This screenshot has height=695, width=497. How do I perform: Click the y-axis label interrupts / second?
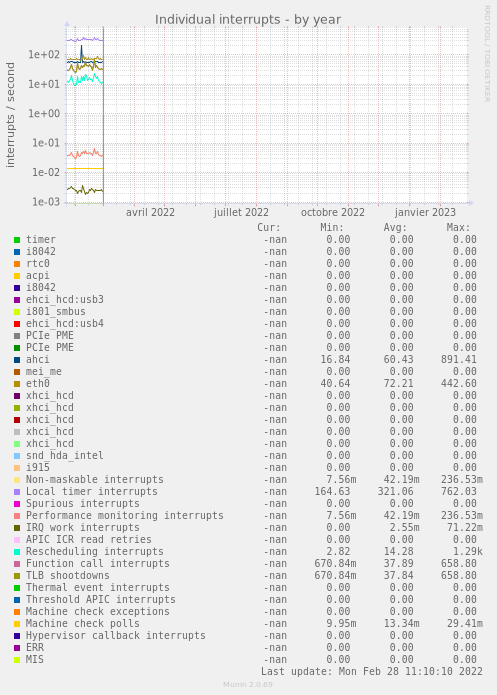click(11, 115)
